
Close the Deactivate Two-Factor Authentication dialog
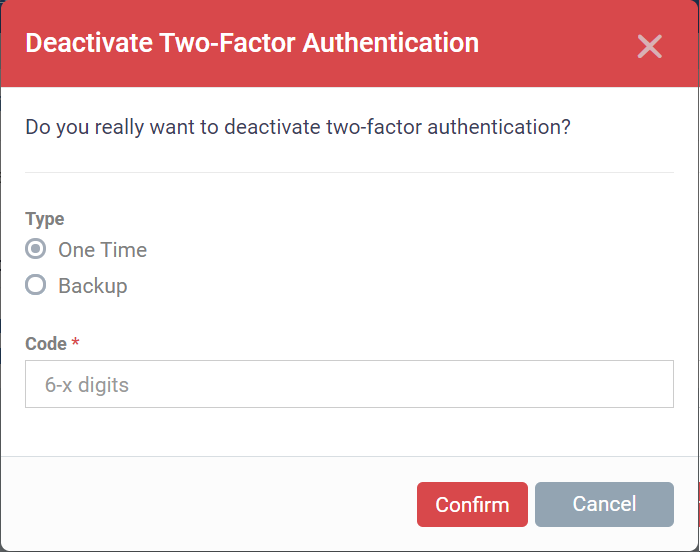pos(650,46)
